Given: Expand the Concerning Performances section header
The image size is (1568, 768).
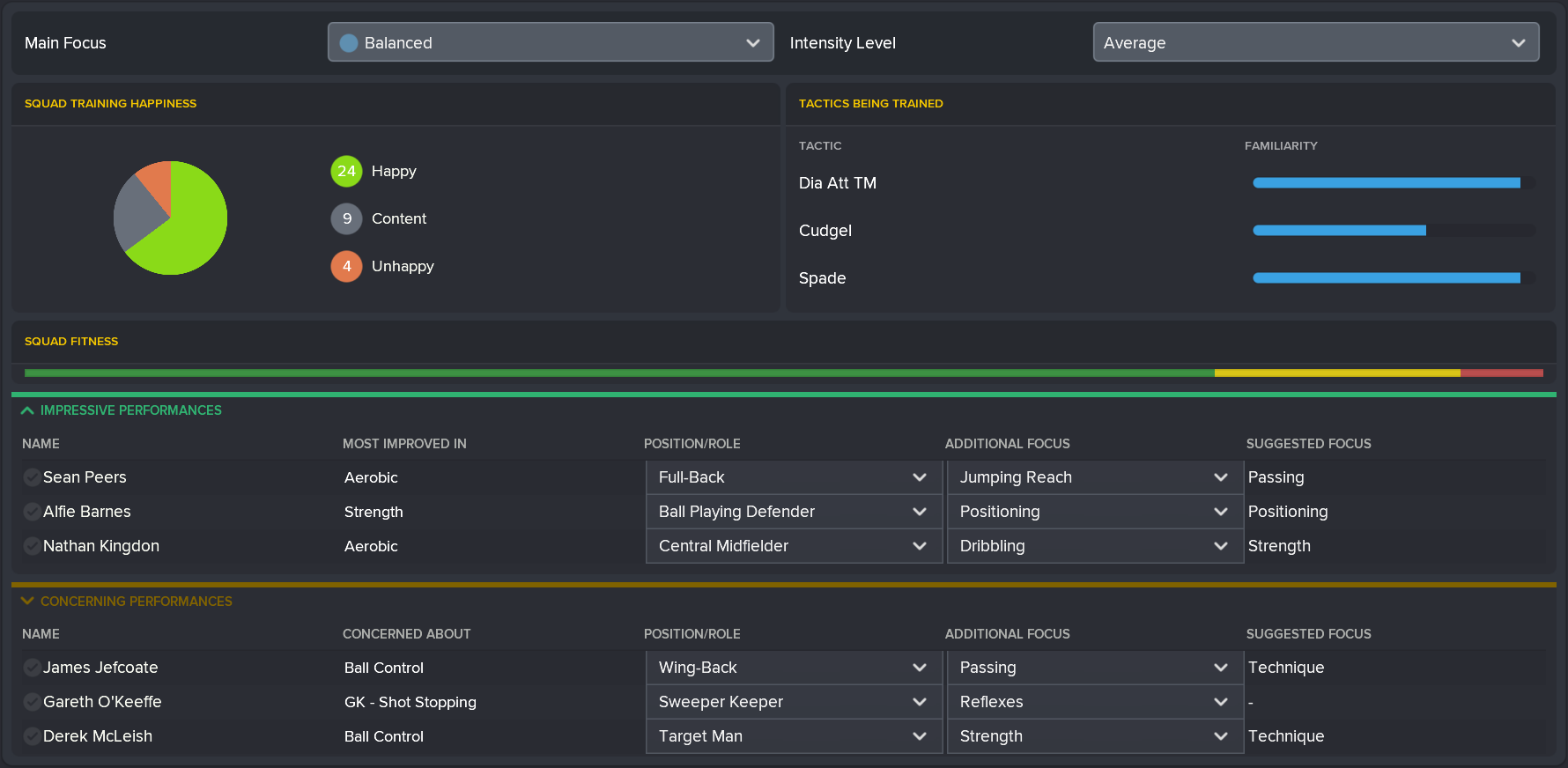Looking at the screenshot, I should coord(27,602).
